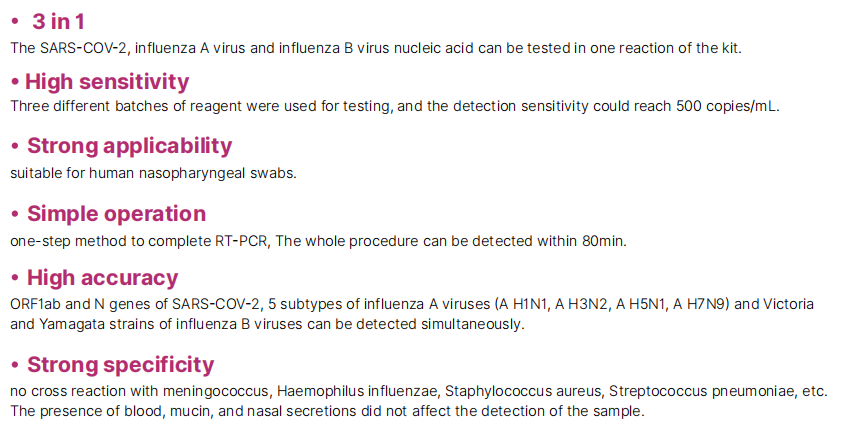Image resolution: width=843 pixels, height=440 pixels.
Task: Click the "no cross reaction with meningococcus" line
Action: coord(419,391)
